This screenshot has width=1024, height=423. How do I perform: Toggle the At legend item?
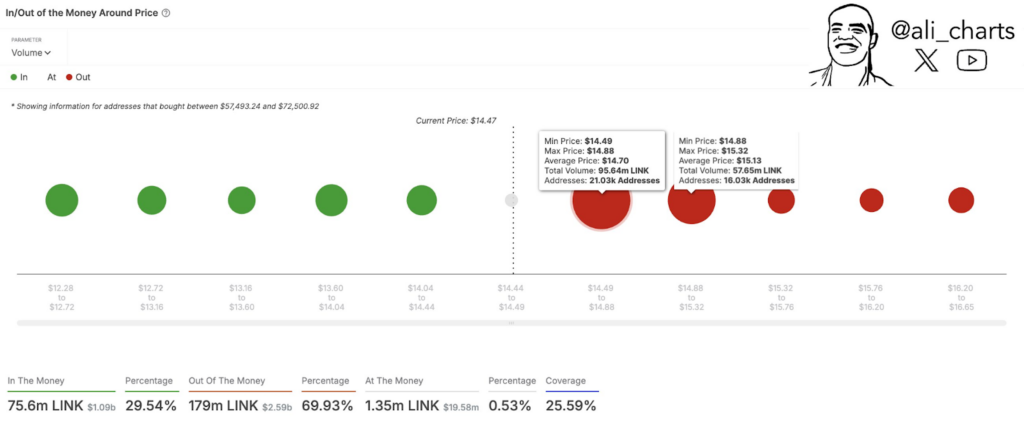pyautogui.click(x=52, y=77)
